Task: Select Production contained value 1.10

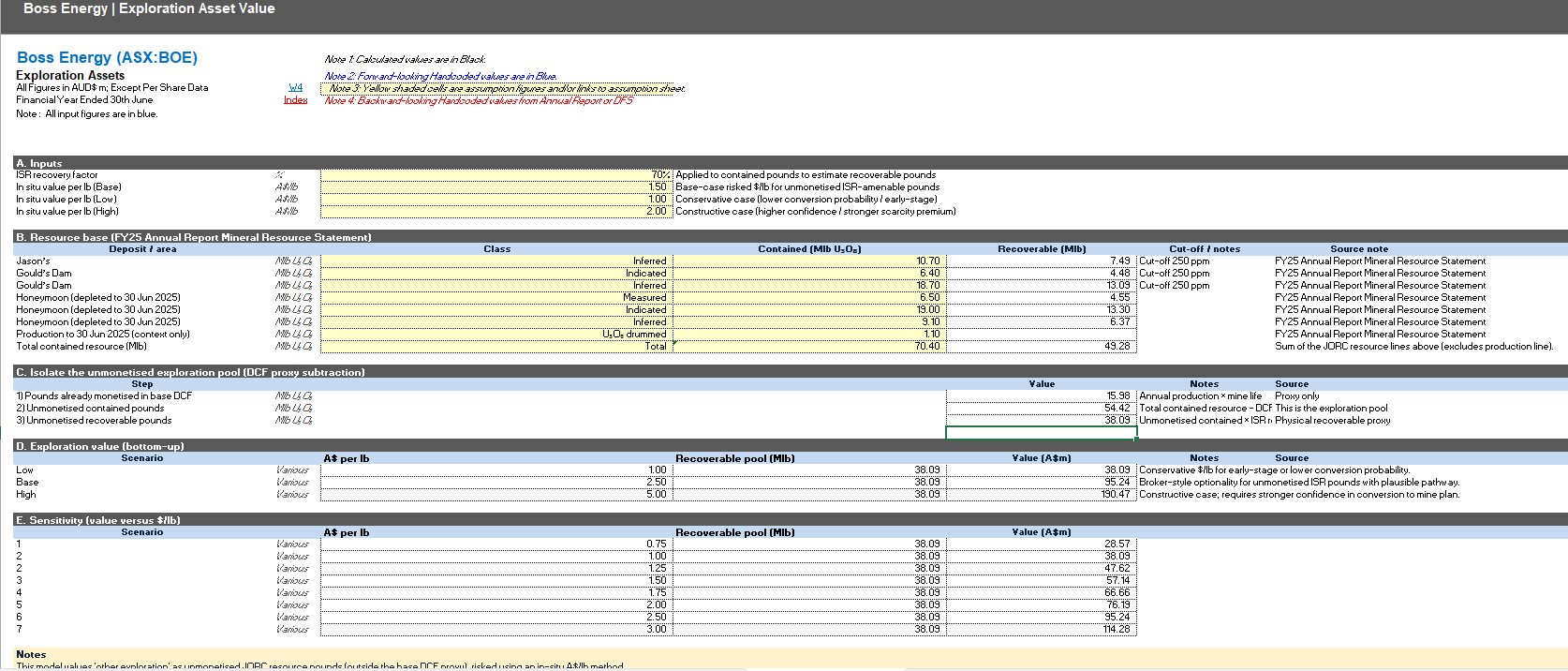Action: [x=809, y=334]
